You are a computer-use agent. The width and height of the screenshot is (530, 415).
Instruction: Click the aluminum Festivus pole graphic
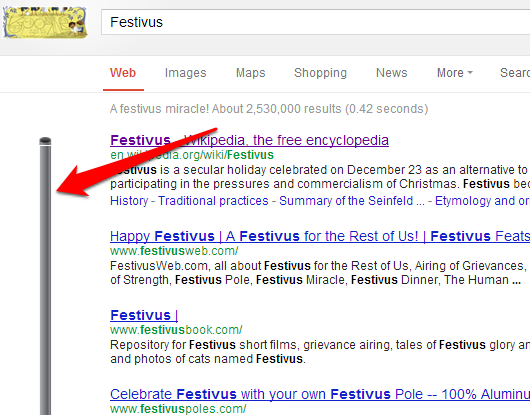click(45, 276)
